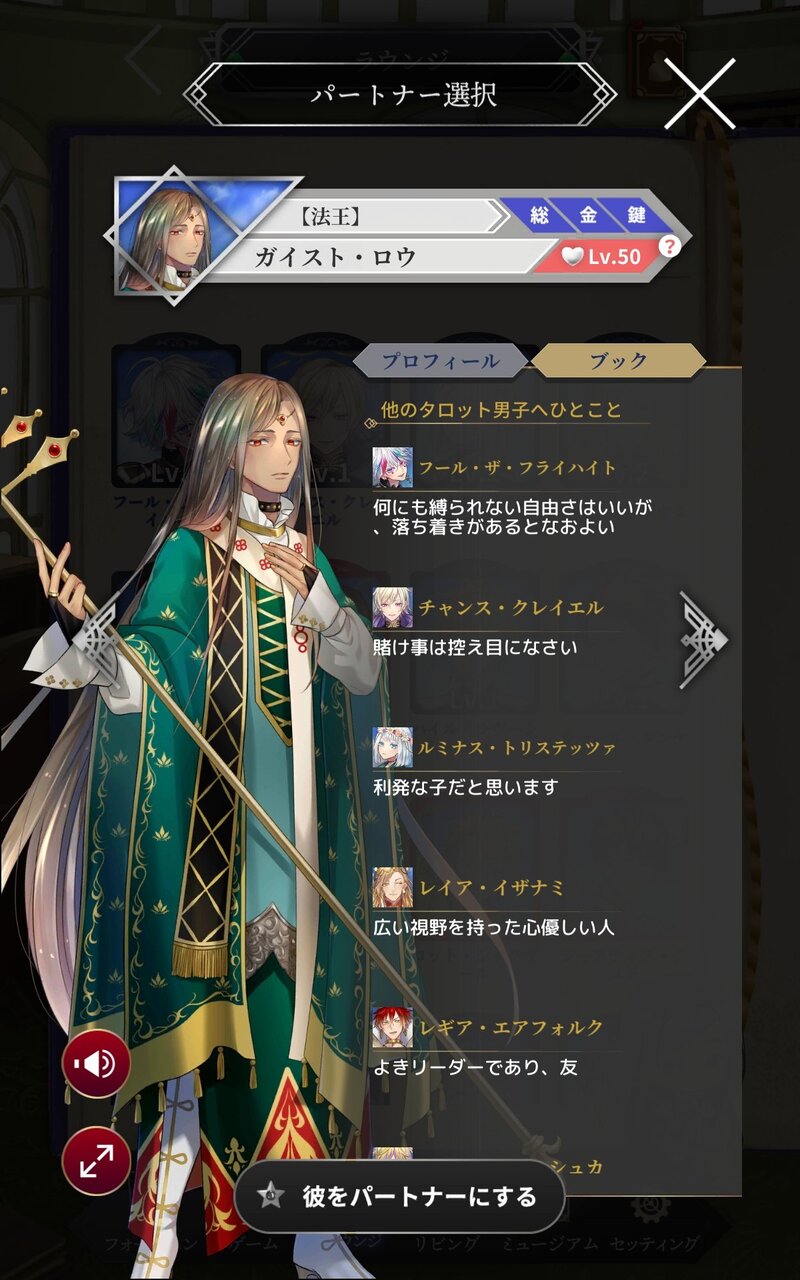Select the 総 attribute badge
The width and height of the screenshot is (800, 1280).
540,216
